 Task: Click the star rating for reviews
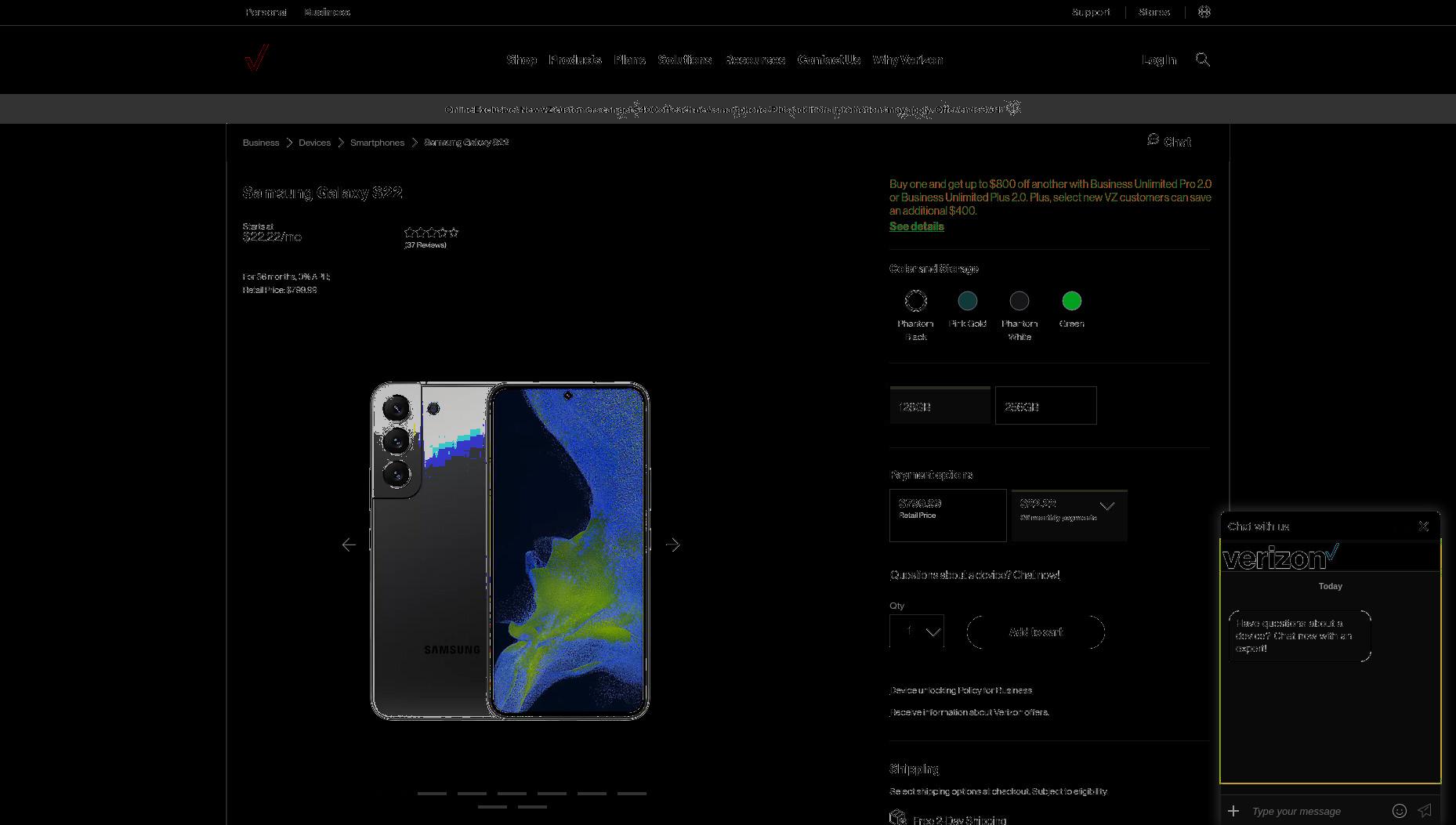[x=431, y=232]
